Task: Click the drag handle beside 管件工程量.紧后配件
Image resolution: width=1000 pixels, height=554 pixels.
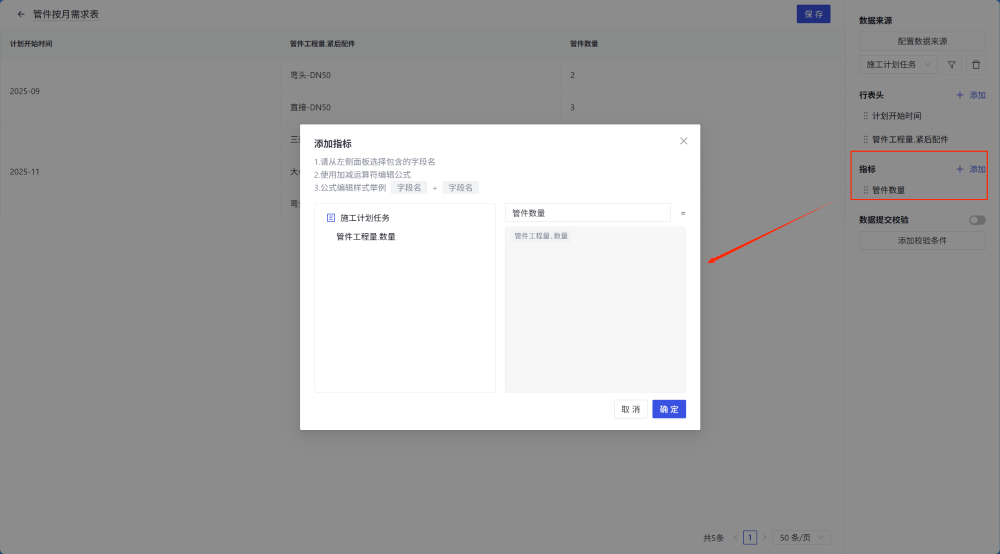Action: click(x=866, y=140)
